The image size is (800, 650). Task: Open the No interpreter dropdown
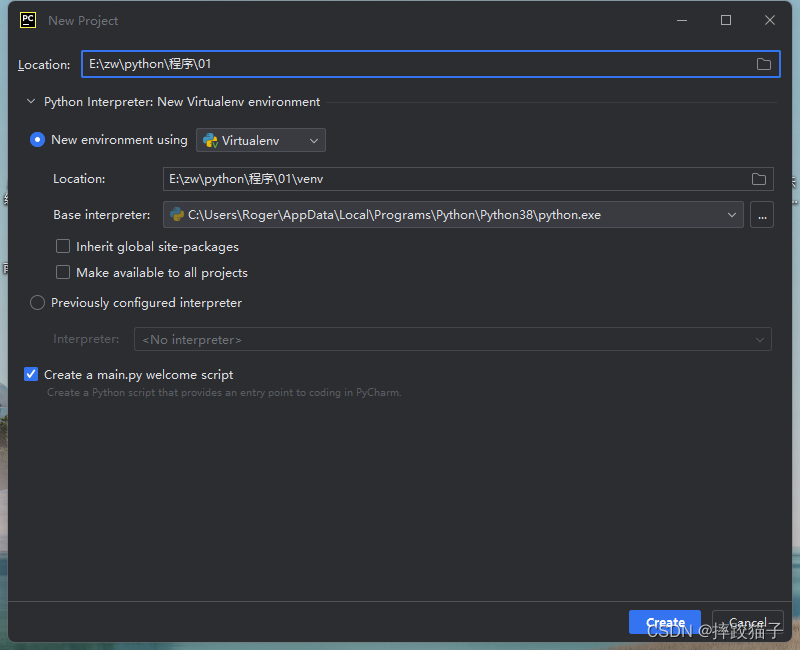point(453,339)
